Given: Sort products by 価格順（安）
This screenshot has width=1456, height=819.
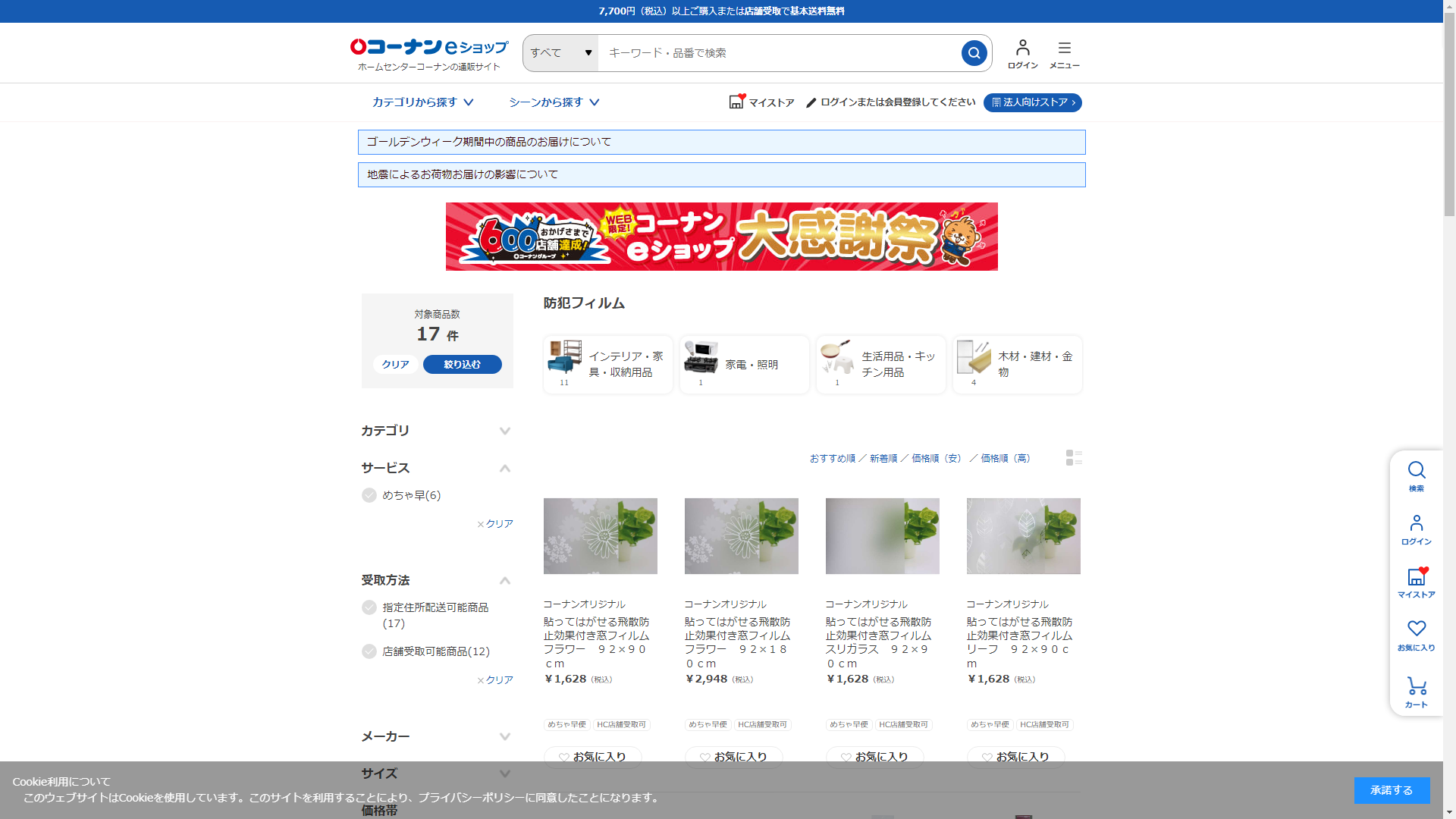Looking at the screenshot, I should (937, 458).
